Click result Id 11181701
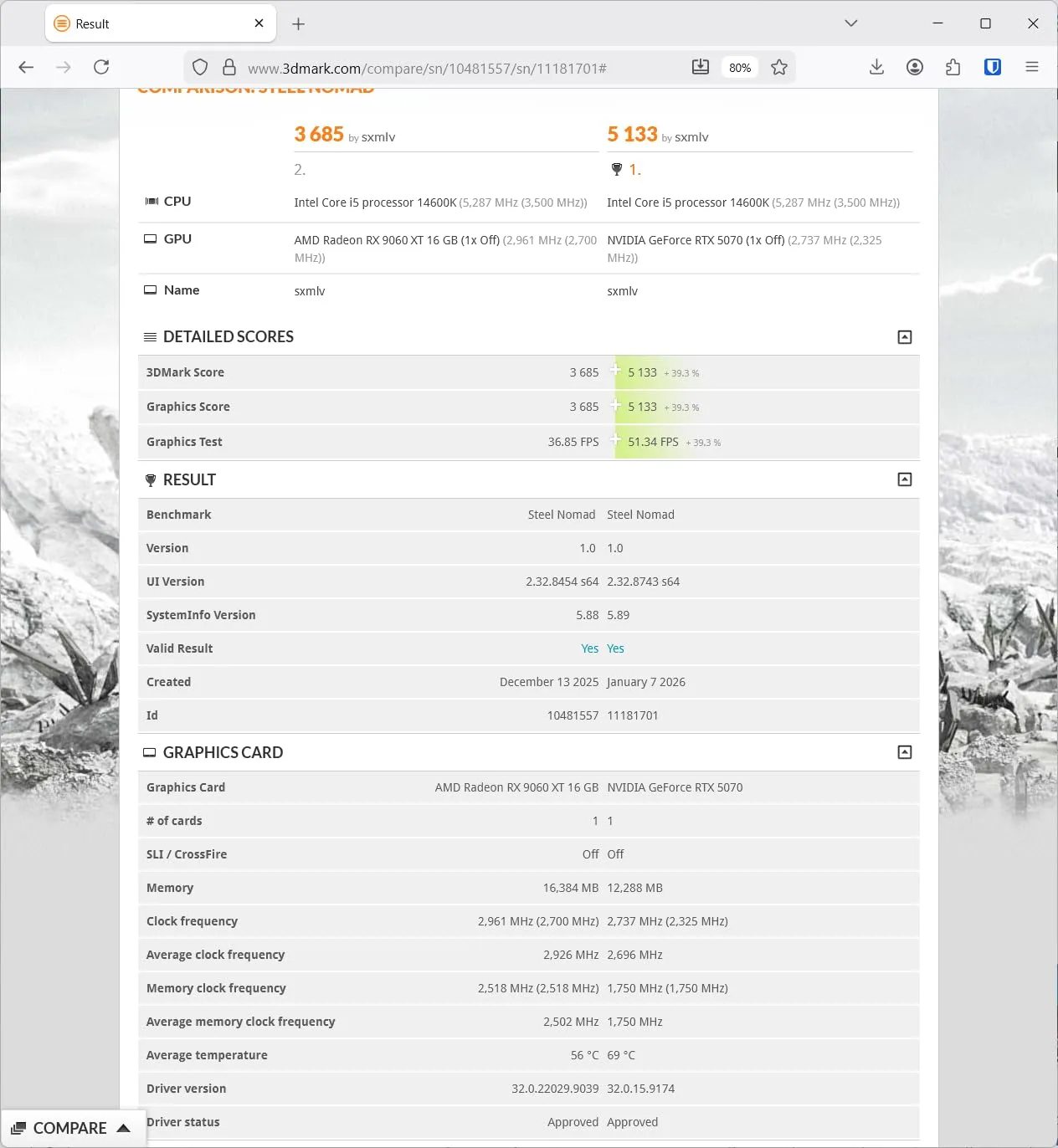 (633, 715)
